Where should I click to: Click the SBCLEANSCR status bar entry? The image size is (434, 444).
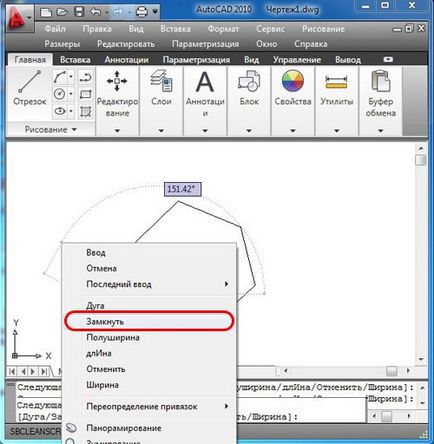coord(35,431)
